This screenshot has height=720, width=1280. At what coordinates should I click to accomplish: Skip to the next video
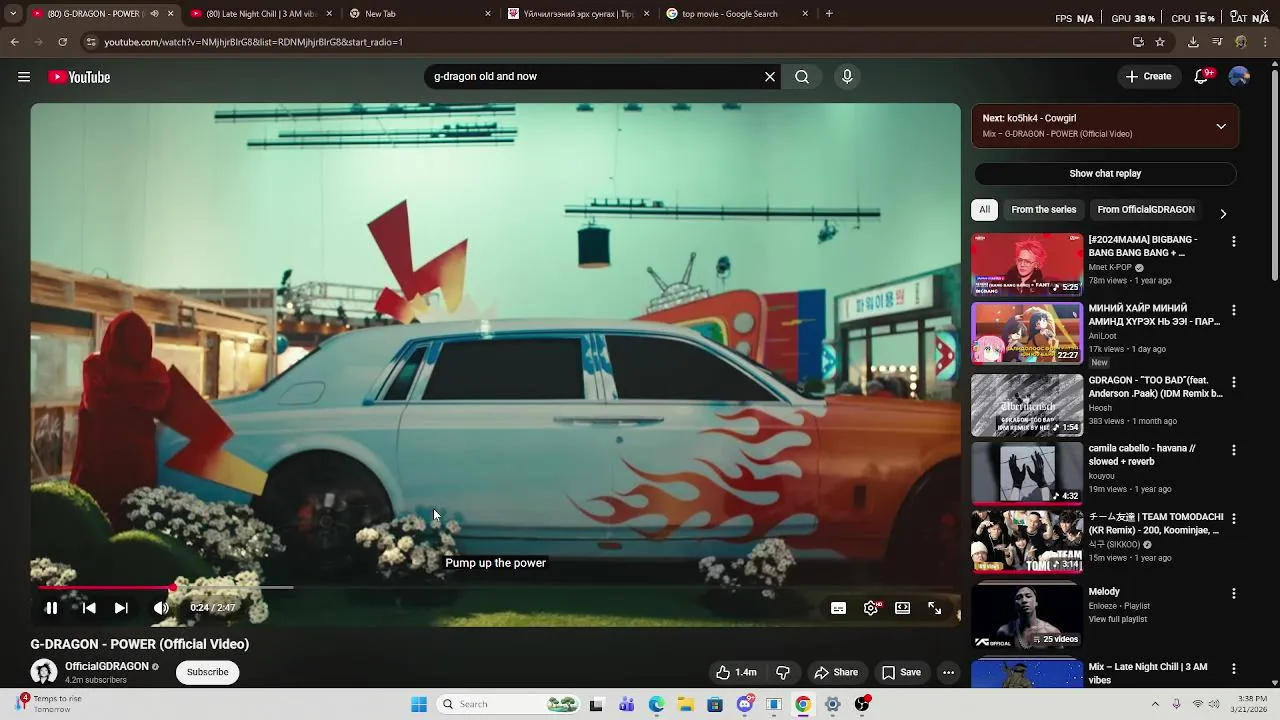(121, 608)
